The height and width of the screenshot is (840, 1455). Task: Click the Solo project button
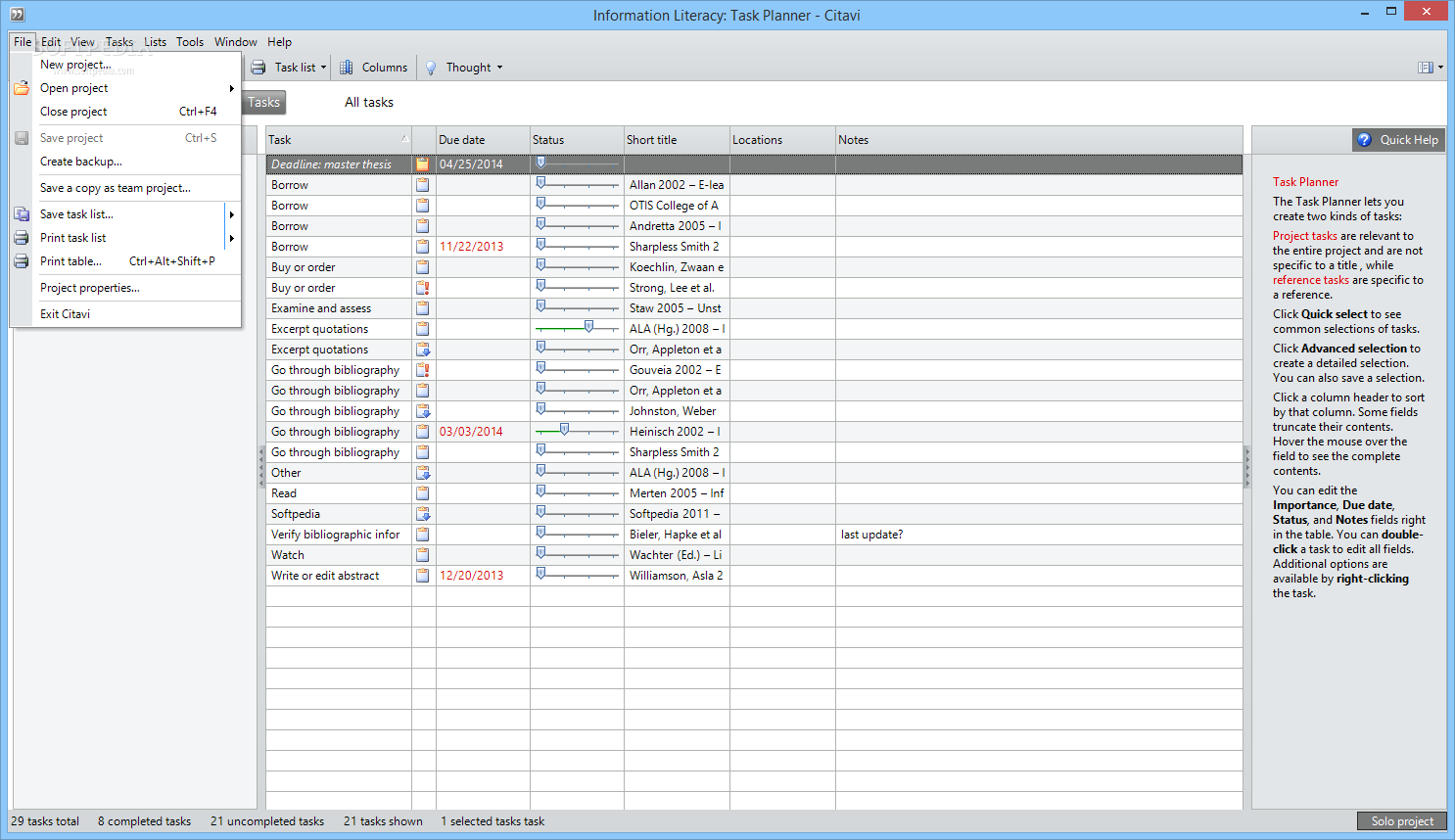coord(1402,821)
